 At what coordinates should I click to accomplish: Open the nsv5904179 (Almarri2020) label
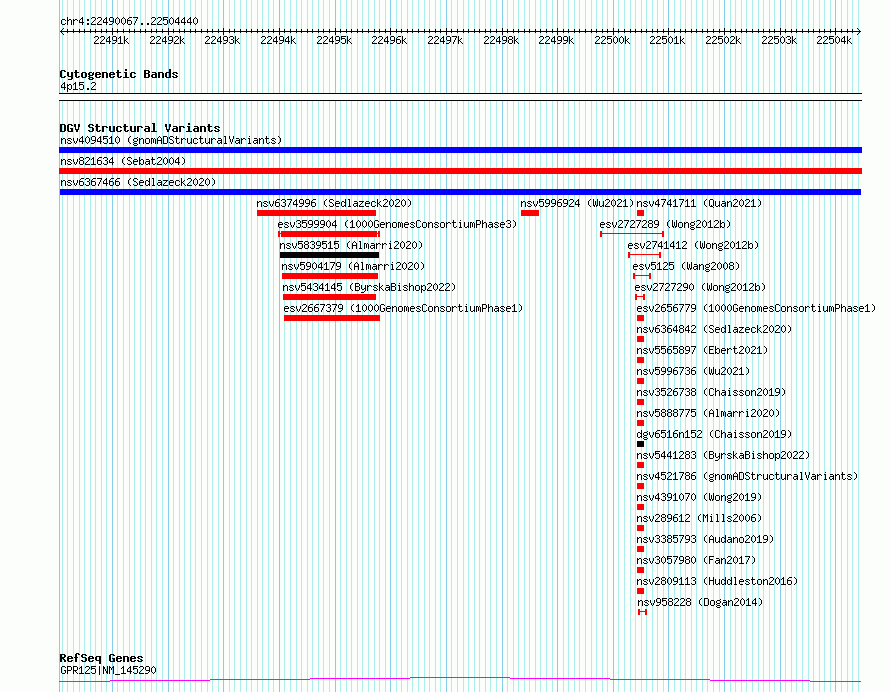pyautogui.click(x=353, y=266)
